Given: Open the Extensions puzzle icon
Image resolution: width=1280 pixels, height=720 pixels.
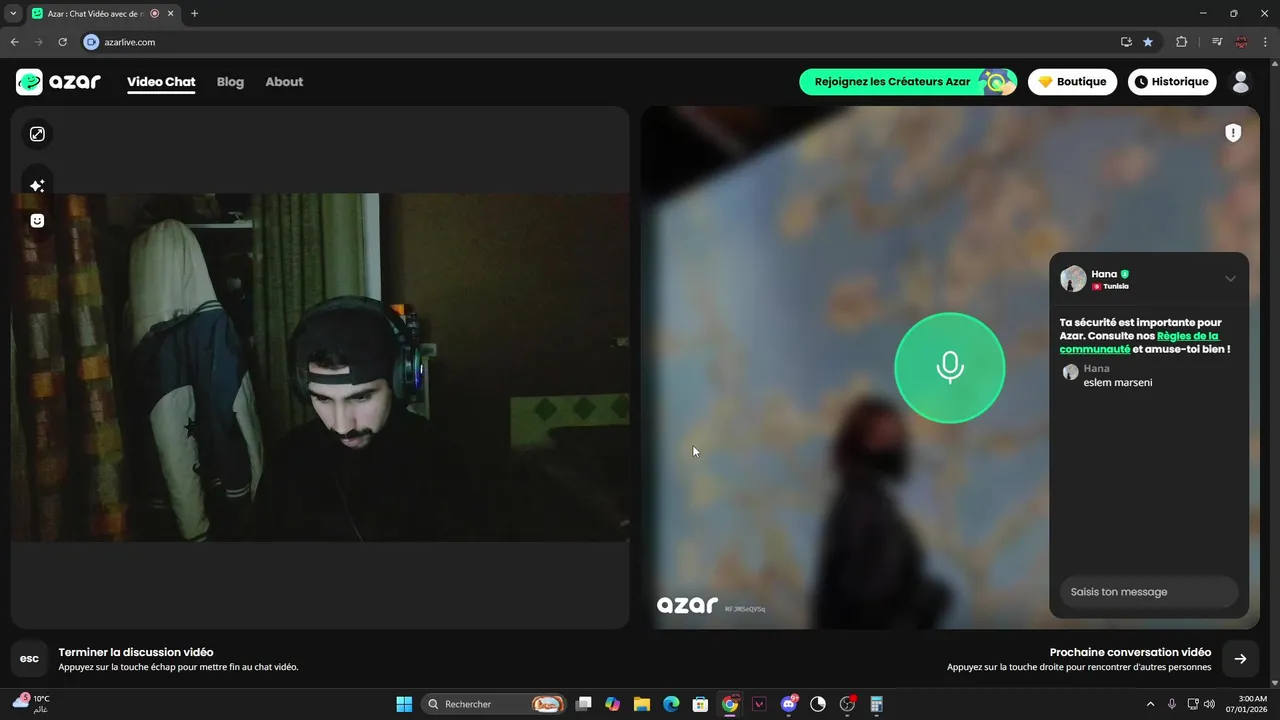Looking at the screenshot, I should pos(1182,42).
